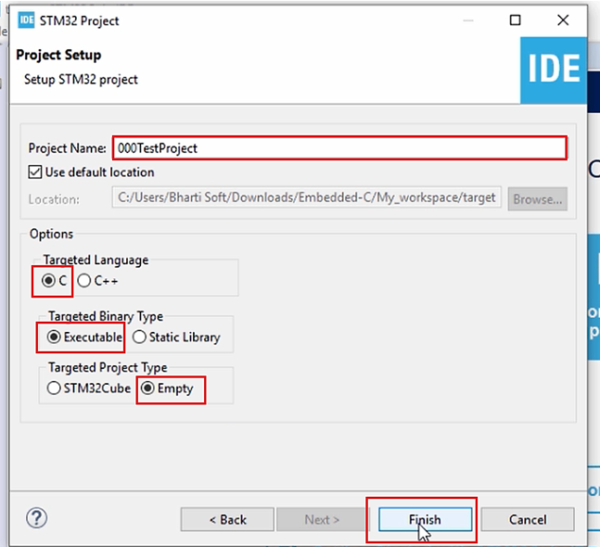The height and width of the screenshot is (547, 600).
Task: Click the disabled Location path field
Action: [x=307, y=198]
